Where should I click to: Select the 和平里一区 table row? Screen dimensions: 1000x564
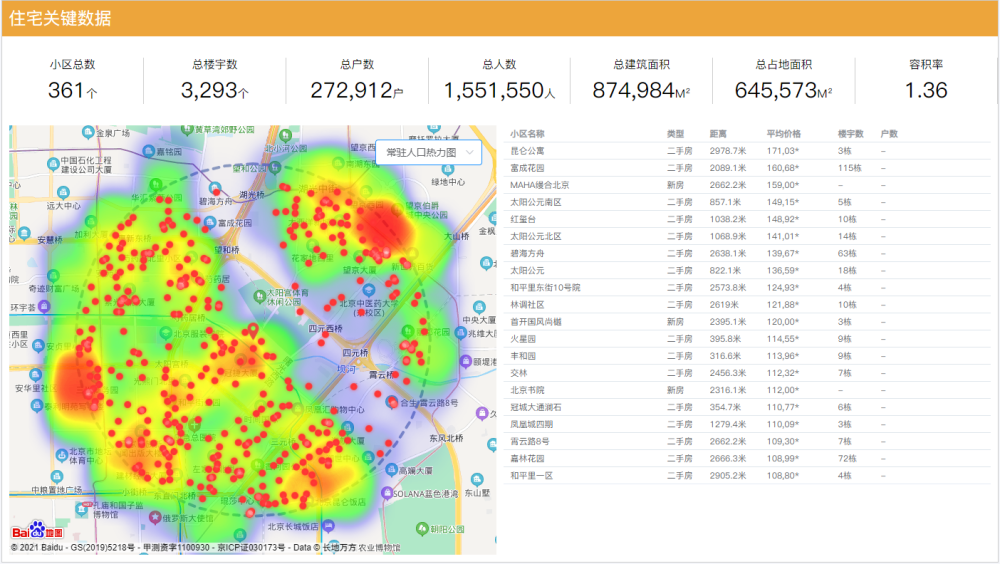[x=747, y=476]
